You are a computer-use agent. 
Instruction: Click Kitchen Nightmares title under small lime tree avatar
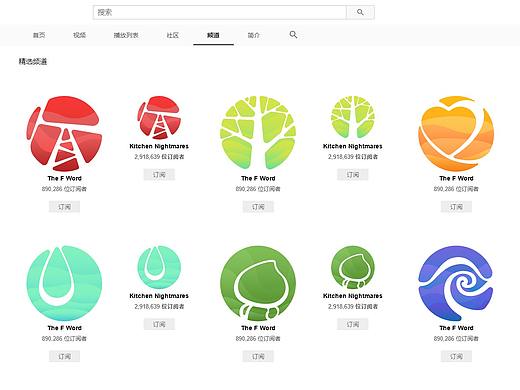[x=353, y=146]
